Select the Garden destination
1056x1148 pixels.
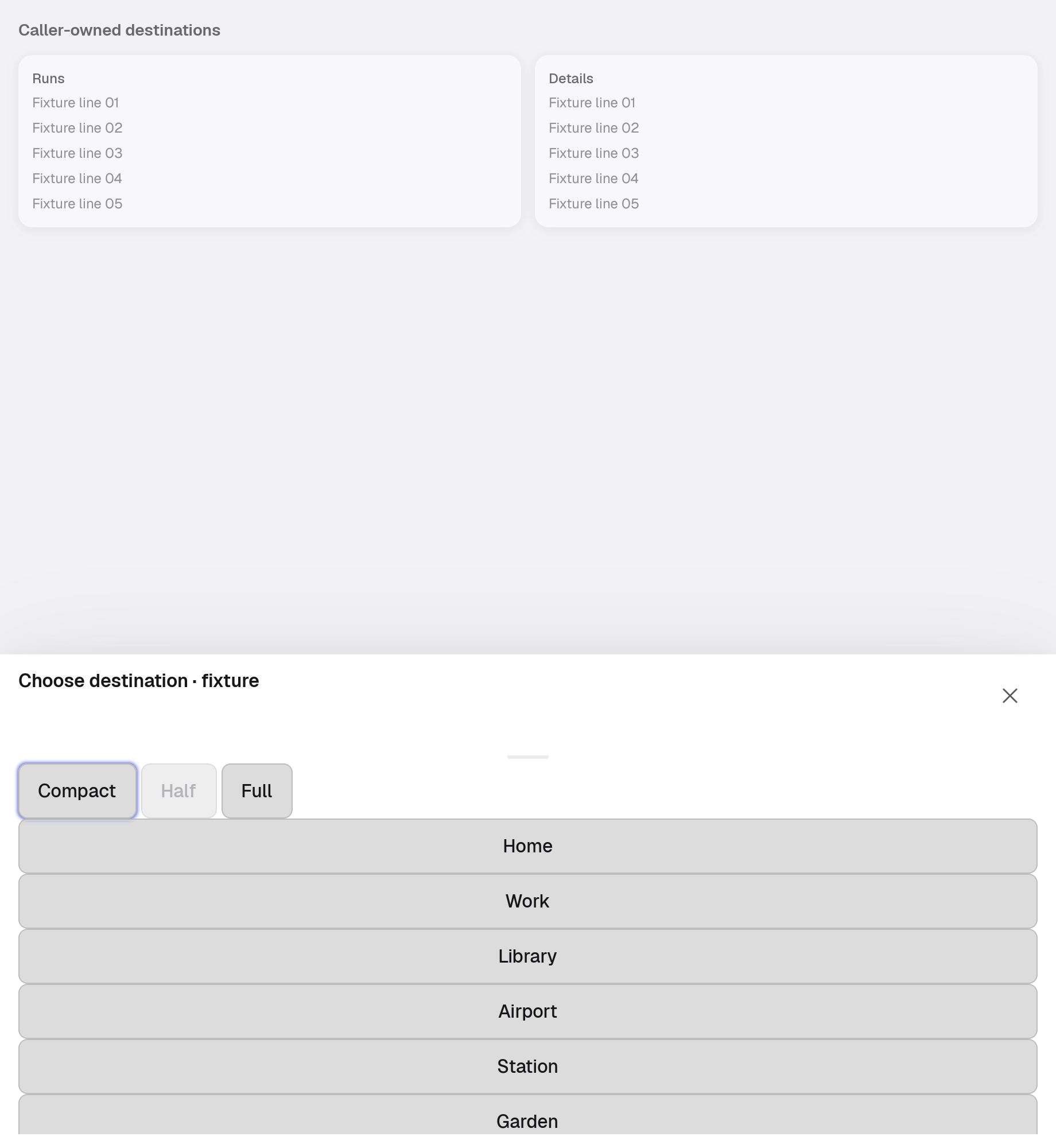click(528, 1115)
